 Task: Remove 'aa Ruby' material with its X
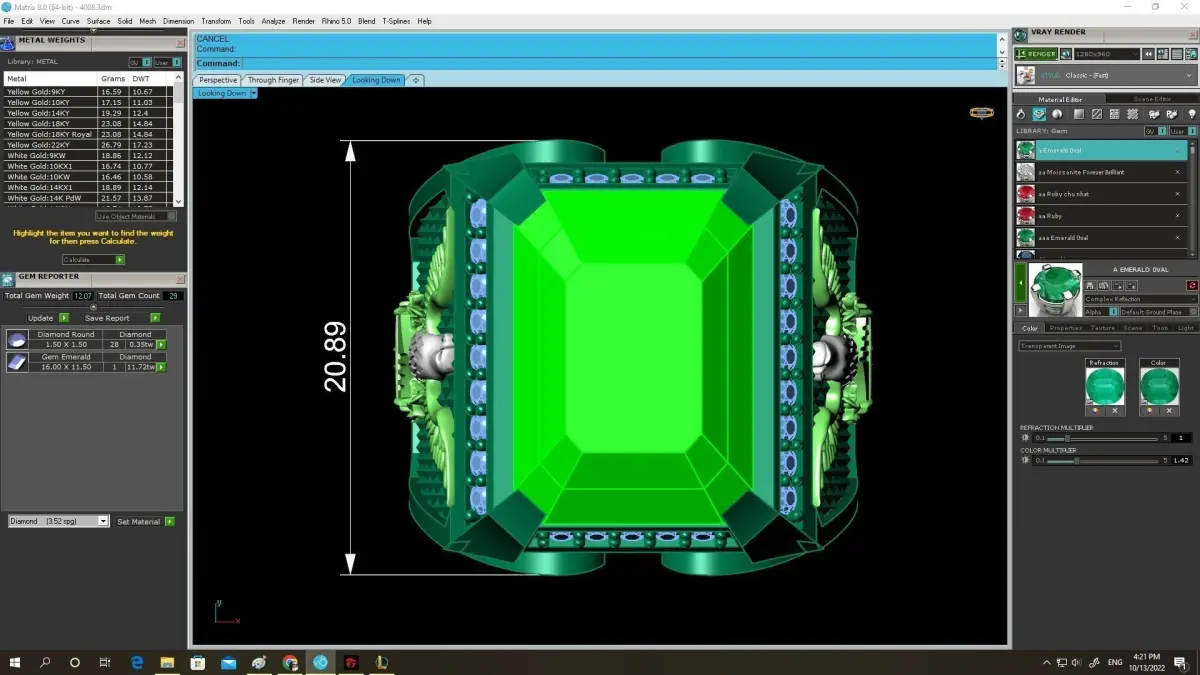click(x=1178, y=216)
